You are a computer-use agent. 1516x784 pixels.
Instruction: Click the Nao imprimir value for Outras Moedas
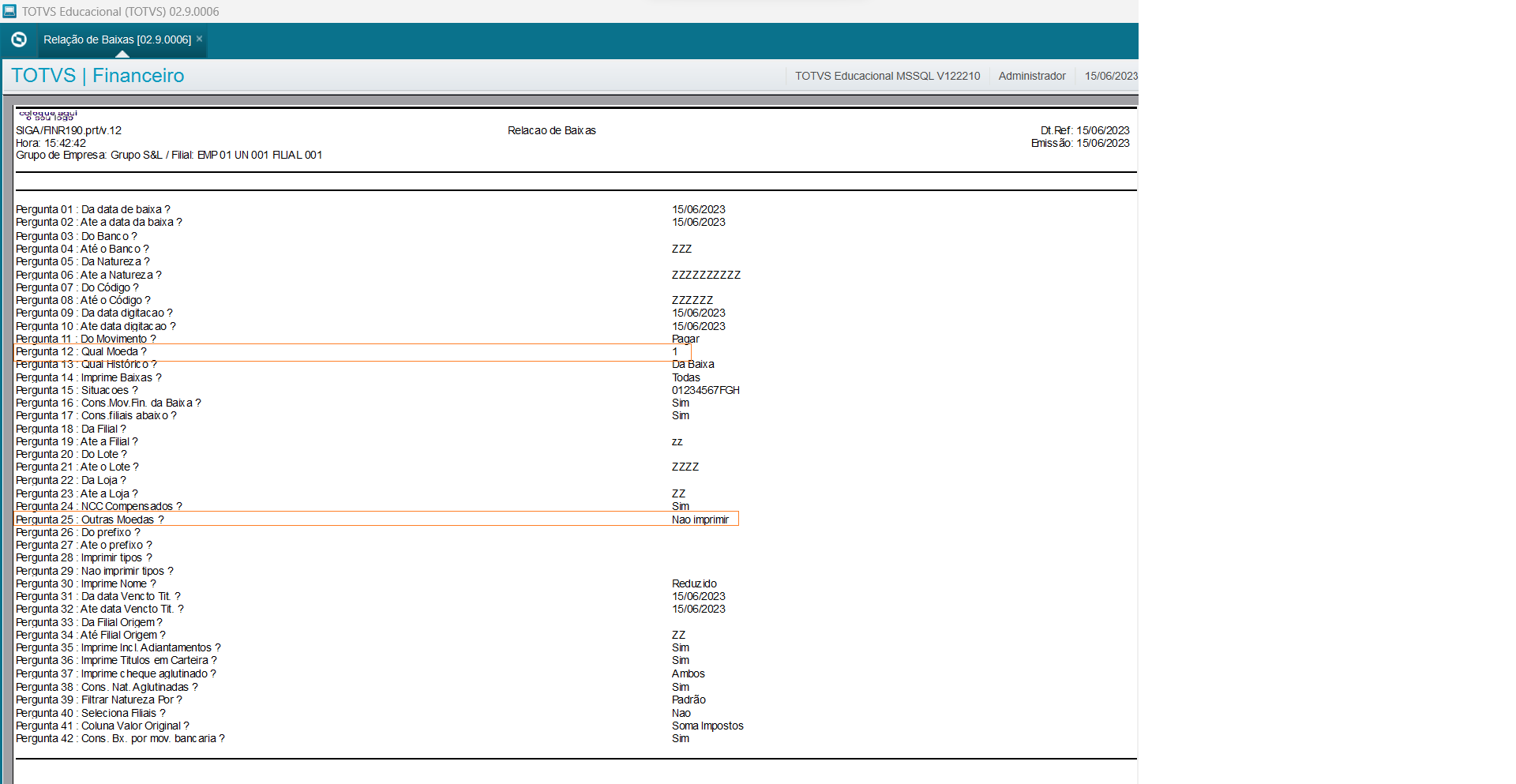pos(700,520)
